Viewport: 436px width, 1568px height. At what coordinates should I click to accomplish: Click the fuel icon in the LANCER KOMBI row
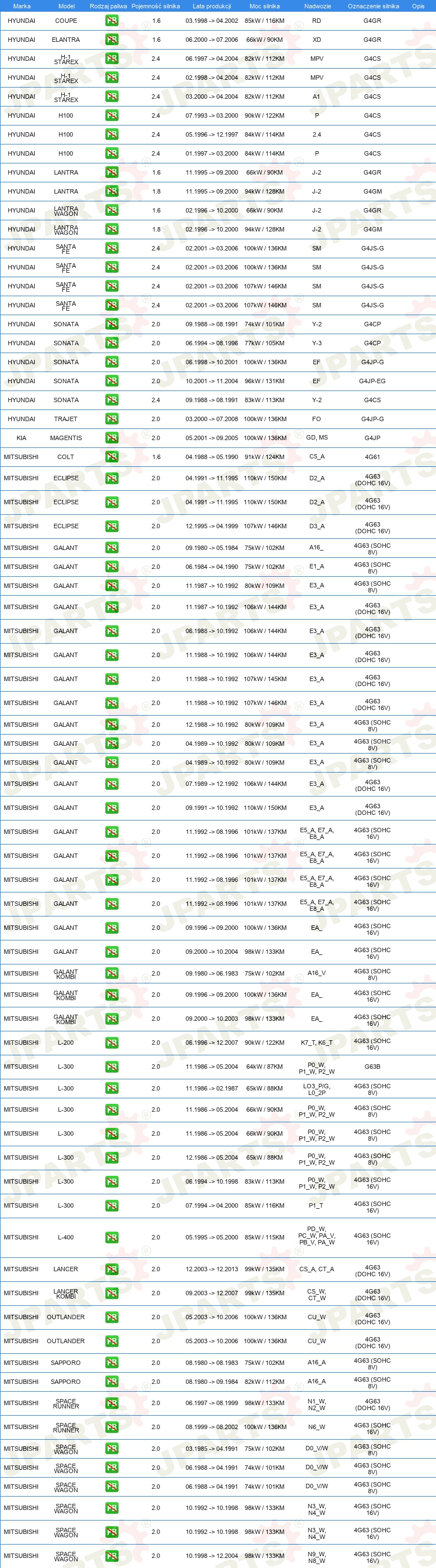(112, 1293)
